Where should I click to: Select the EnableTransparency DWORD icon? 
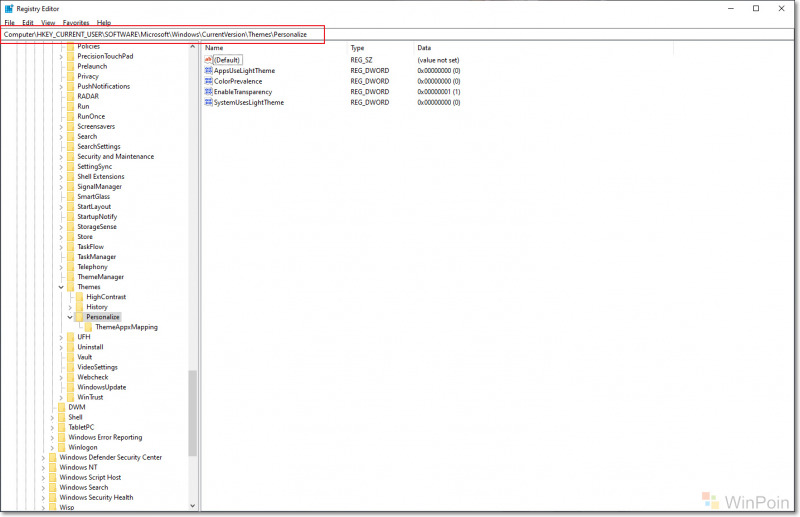click(208, 92)
